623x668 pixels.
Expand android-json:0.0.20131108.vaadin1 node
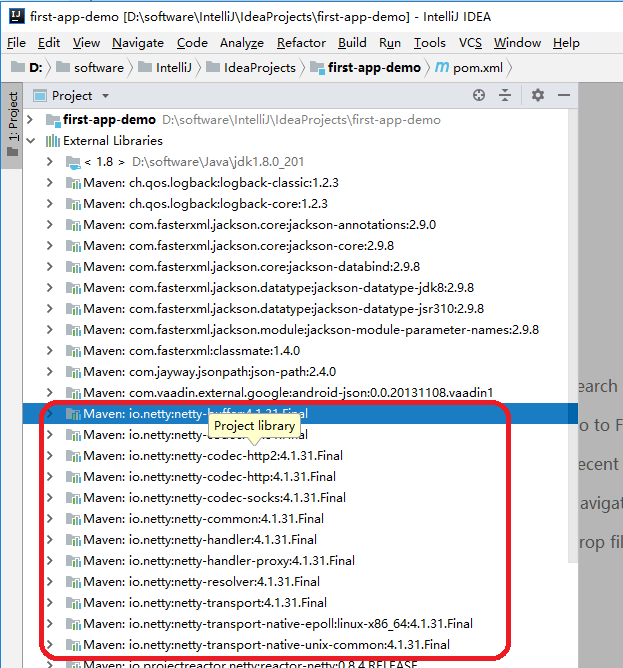50,392
